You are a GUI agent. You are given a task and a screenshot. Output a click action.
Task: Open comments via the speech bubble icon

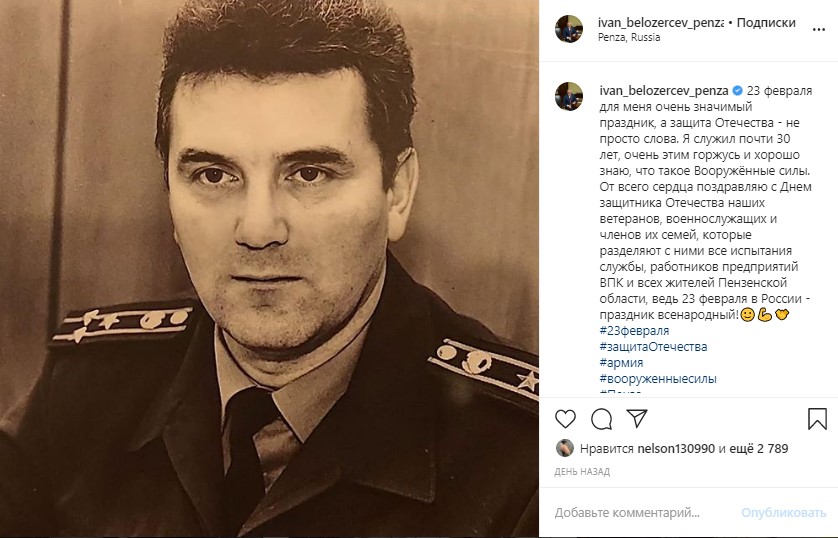point(601,419)
